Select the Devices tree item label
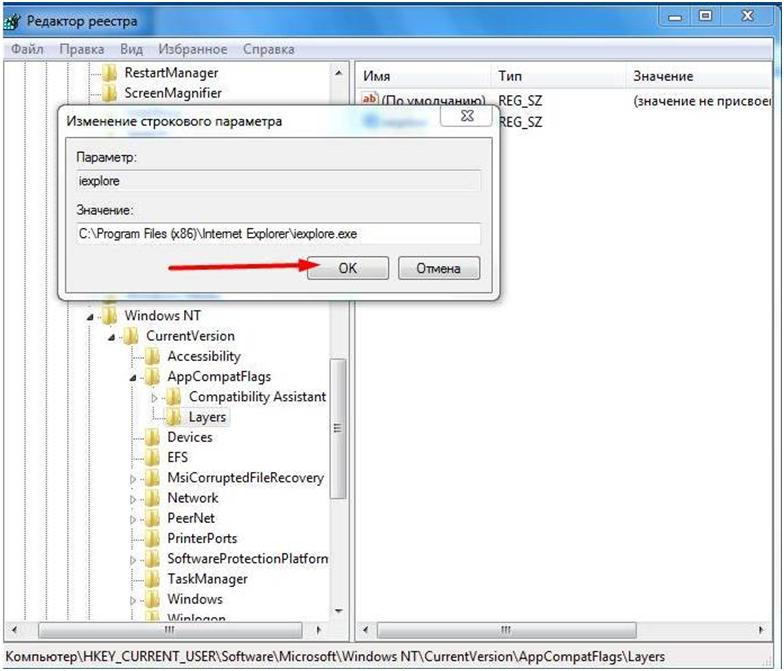784x671 pixels. click(190, 437)
